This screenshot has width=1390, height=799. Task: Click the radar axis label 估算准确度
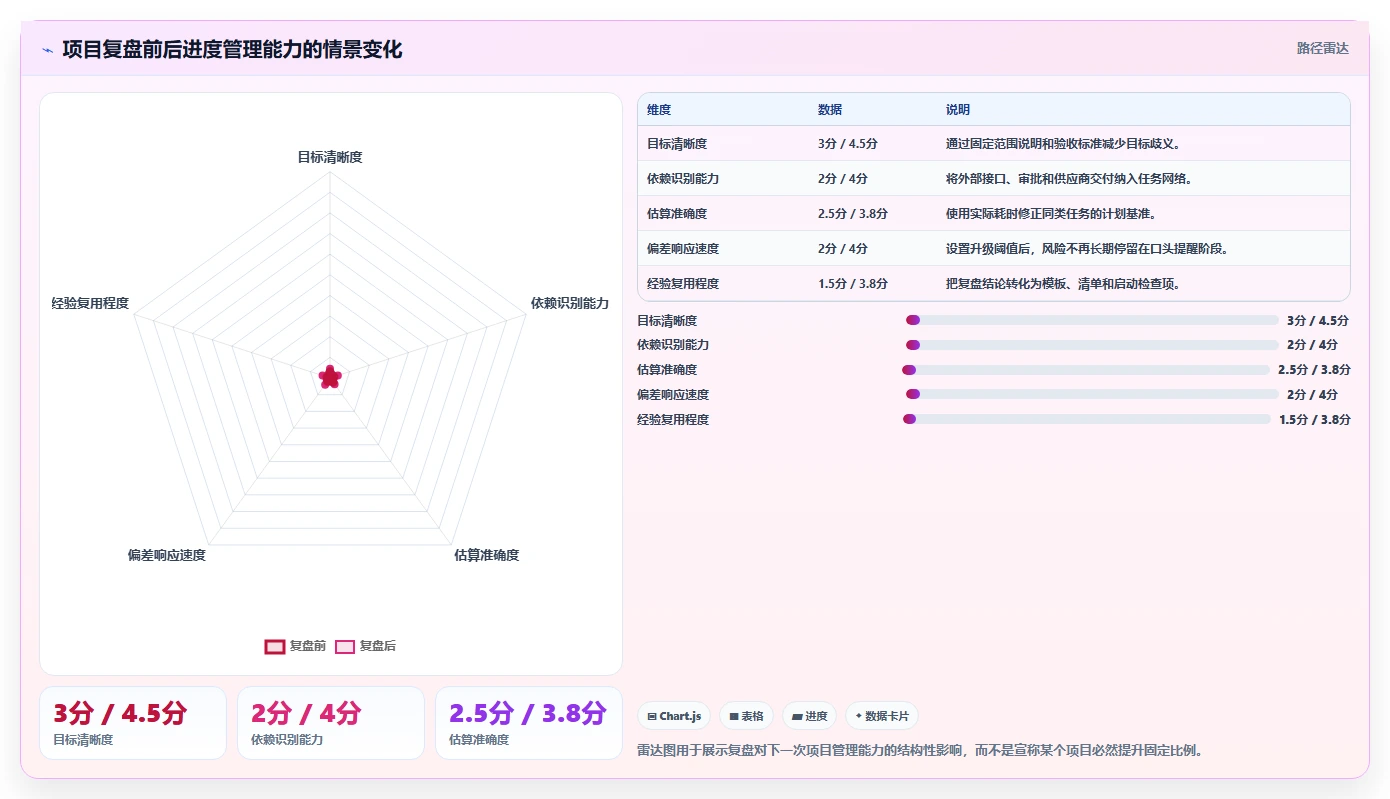click(x=487, y=555)
